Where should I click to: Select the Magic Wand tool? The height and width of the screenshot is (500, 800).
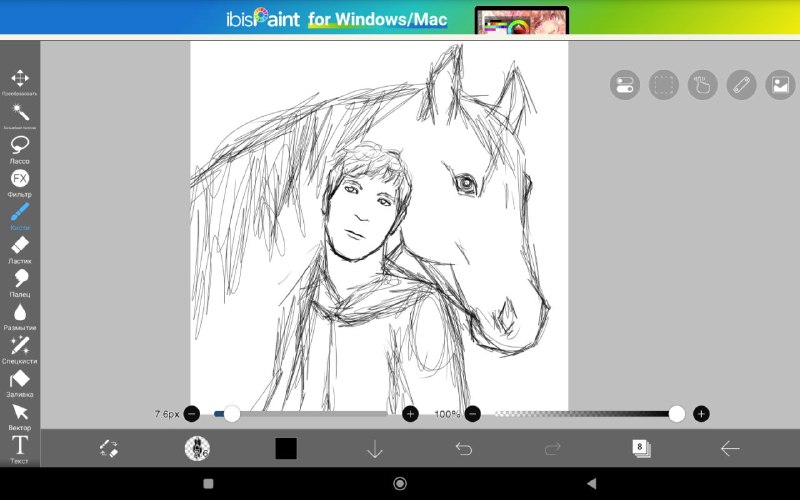20,116
